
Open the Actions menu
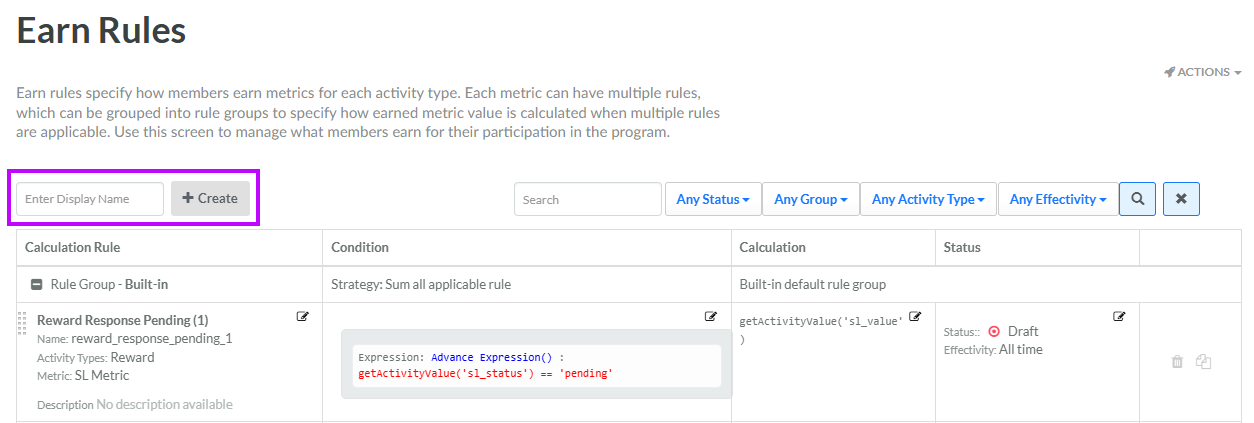pyautogui.click(x=1203, y=72)
